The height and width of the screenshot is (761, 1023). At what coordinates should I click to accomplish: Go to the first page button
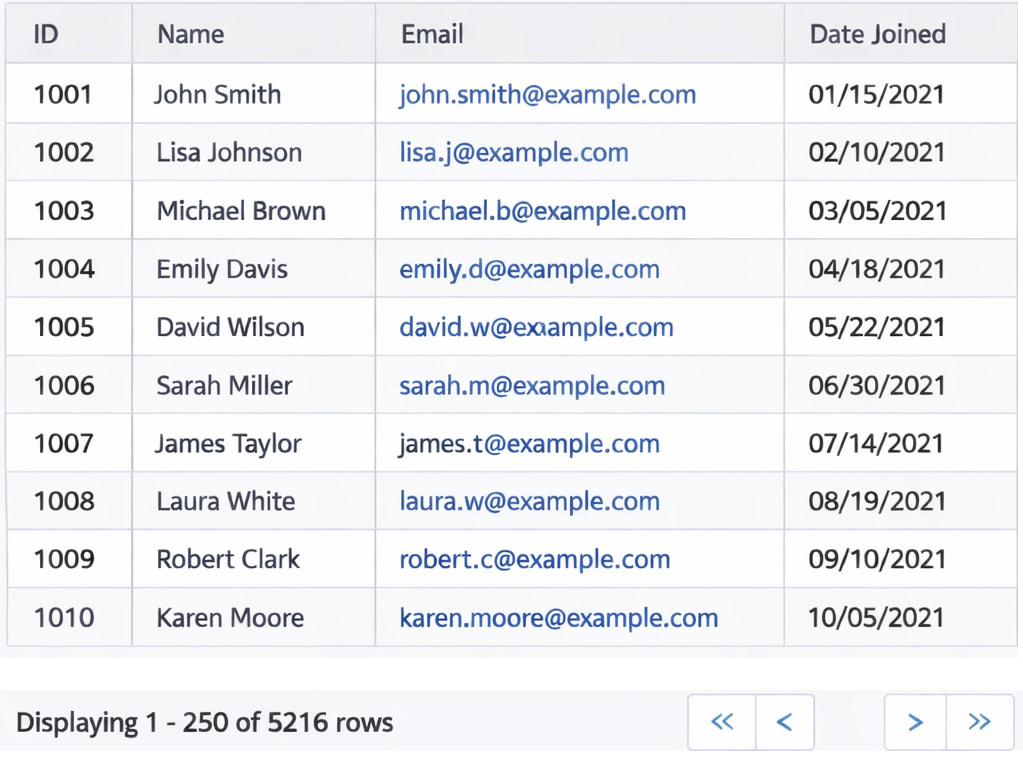pos(721,722)
